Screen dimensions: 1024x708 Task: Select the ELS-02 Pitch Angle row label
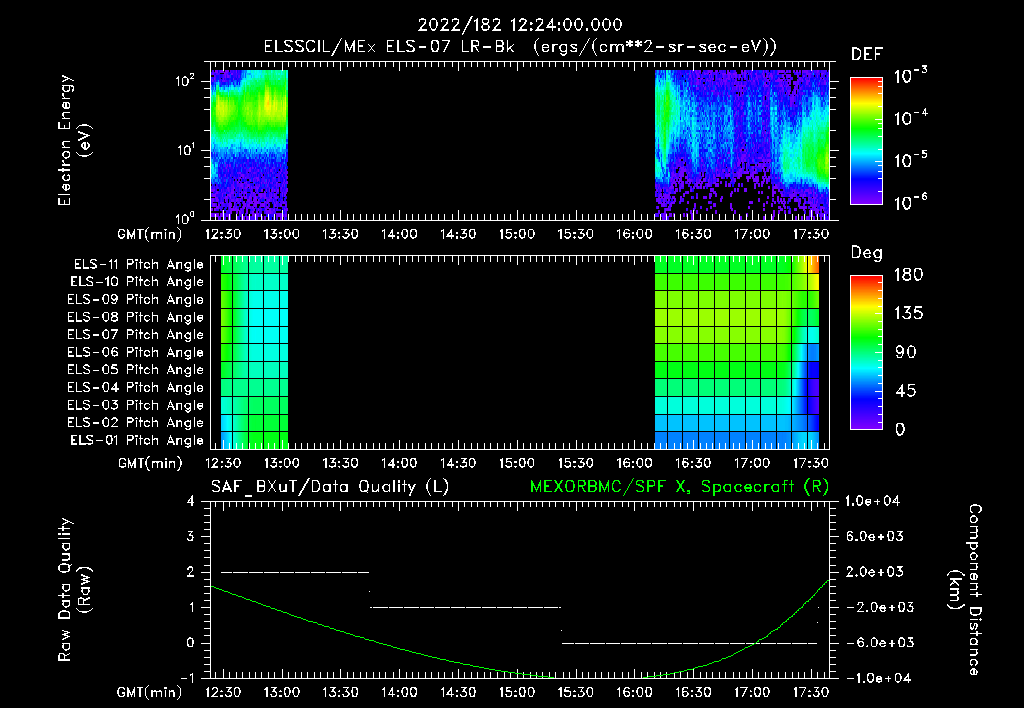coord(135,423)
